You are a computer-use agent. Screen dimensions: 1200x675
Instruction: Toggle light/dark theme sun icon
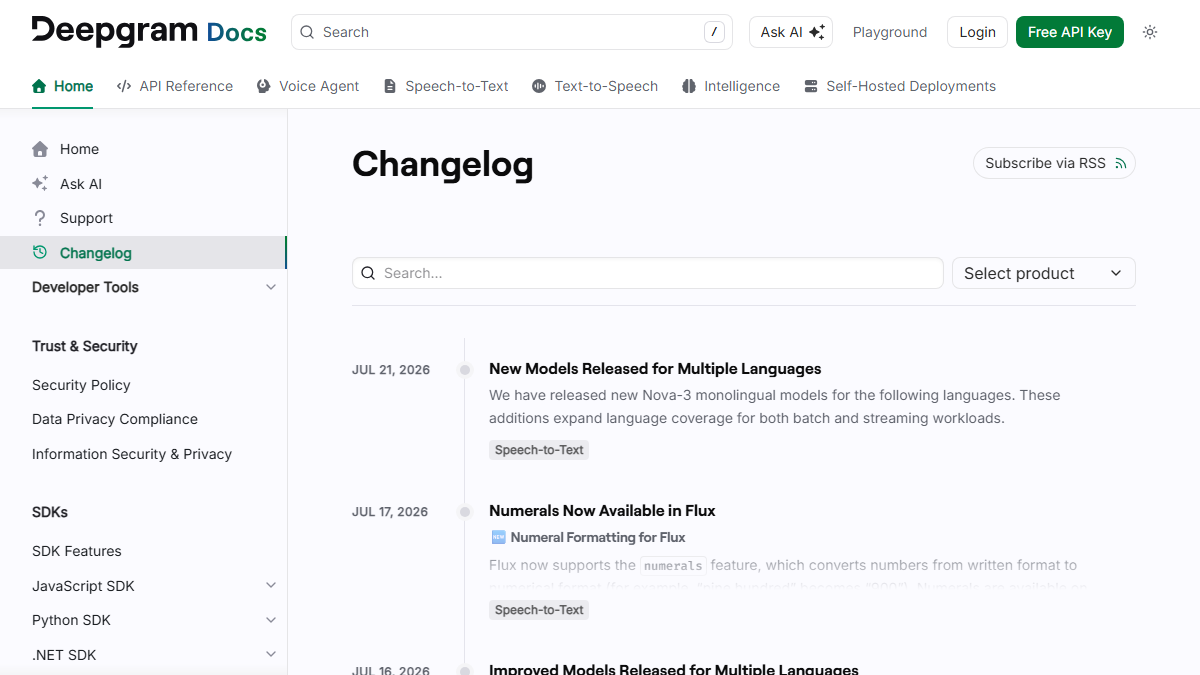[1150, 32]
